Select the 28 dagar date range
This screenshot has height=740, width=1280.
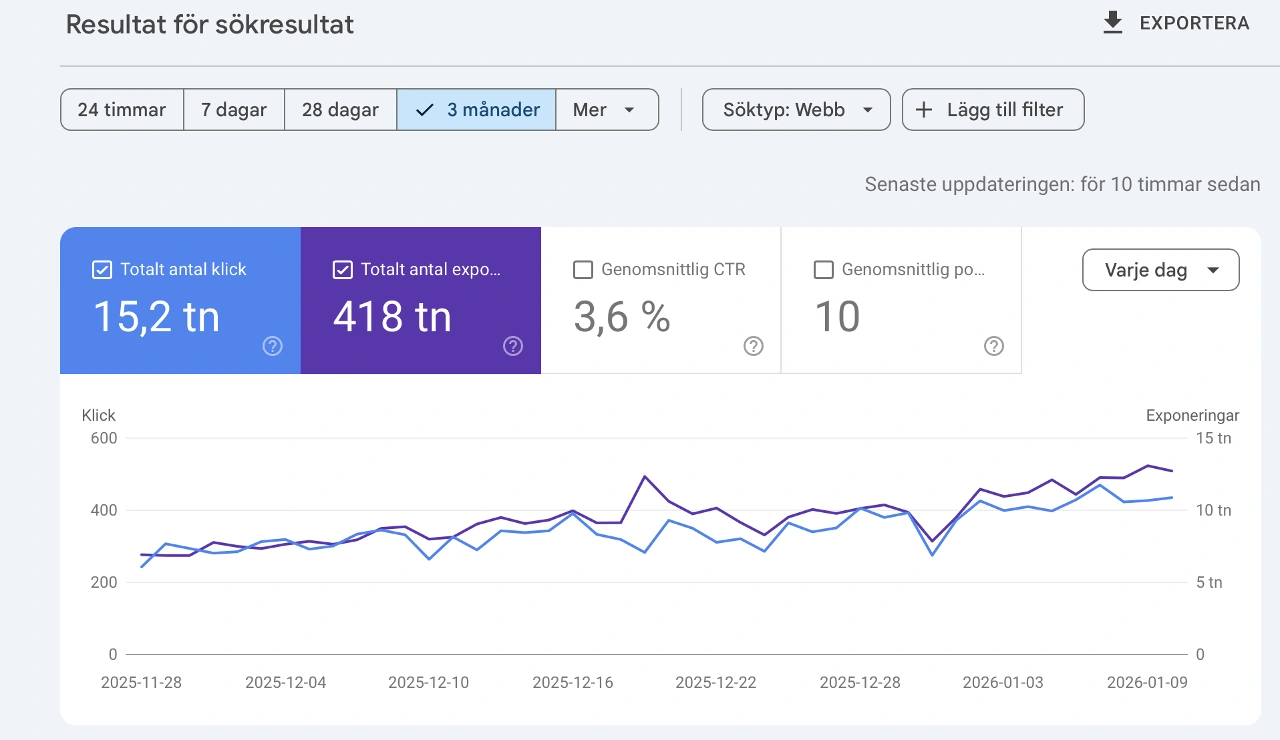pos(340,110)
